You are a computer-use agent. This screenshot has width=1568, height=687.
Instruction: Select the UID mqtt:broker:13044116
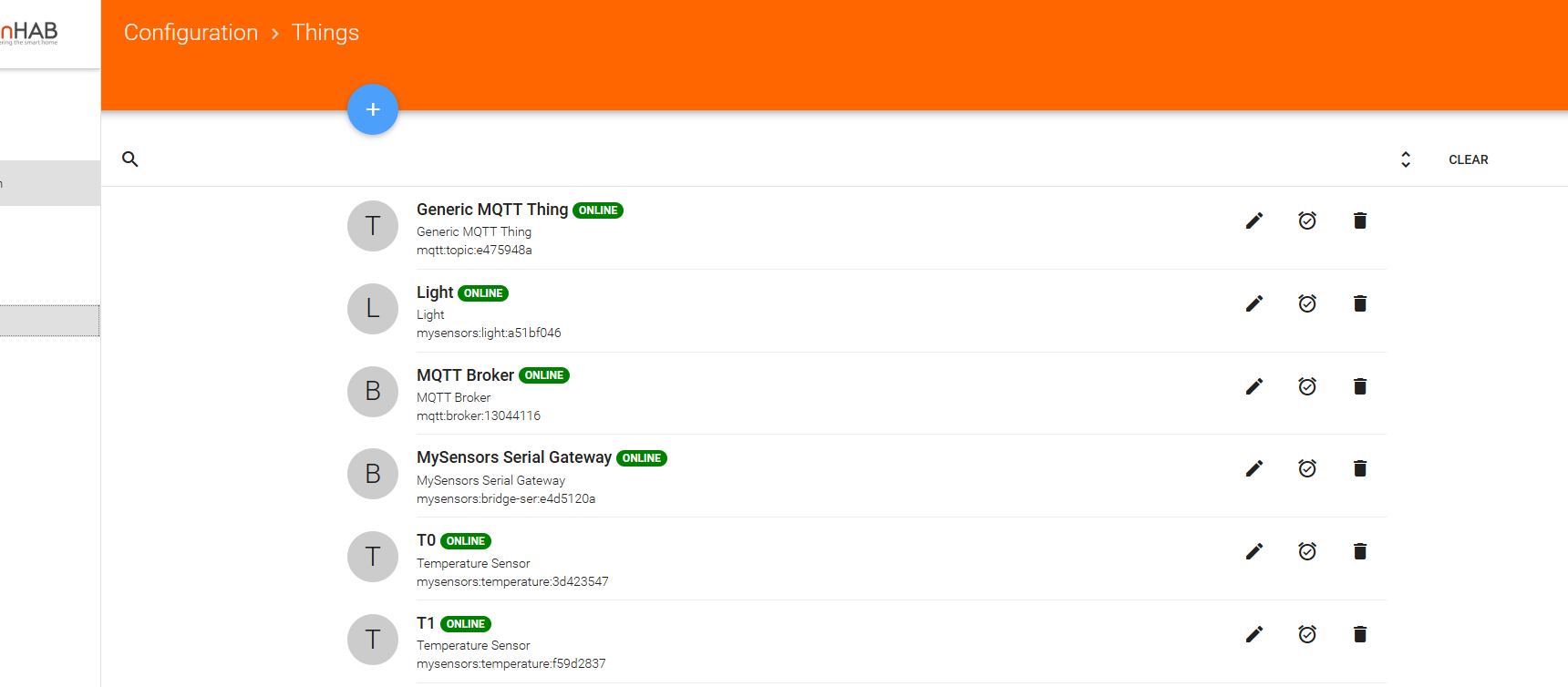479,415
